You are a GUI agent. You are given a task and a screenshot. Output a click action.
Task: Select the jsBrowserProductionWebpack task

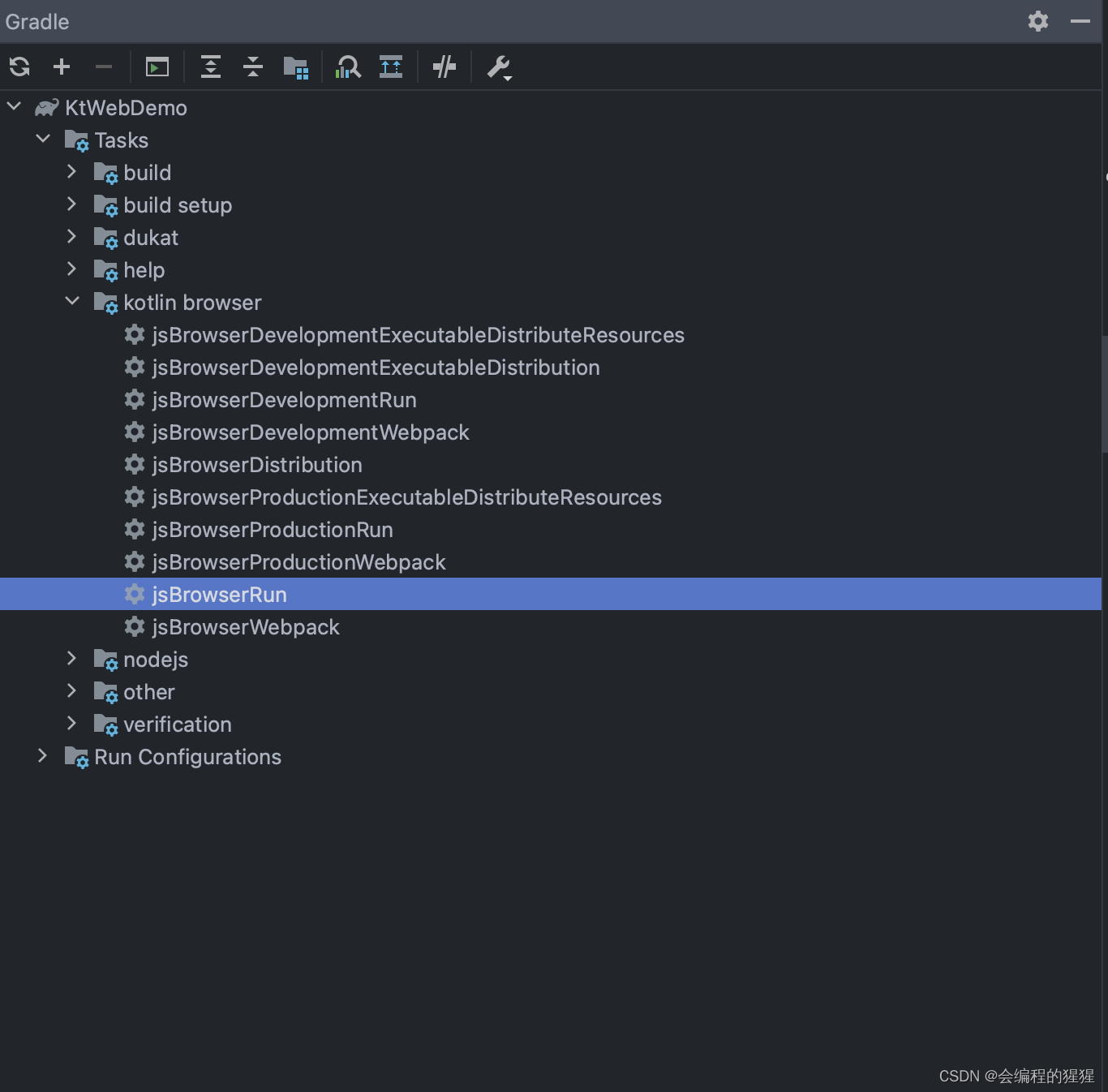(x=298, y=562)
